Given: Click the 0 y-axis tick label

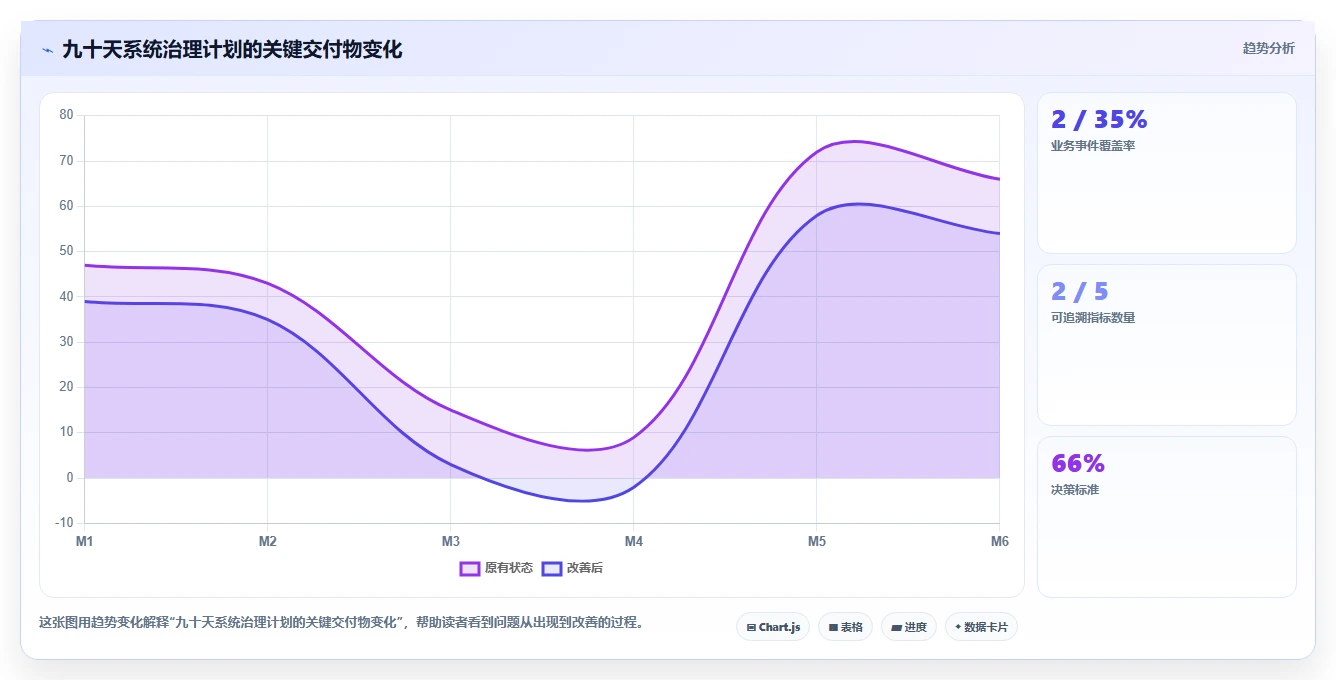Looking at the screenshot, I should click(x=70, y=478).
